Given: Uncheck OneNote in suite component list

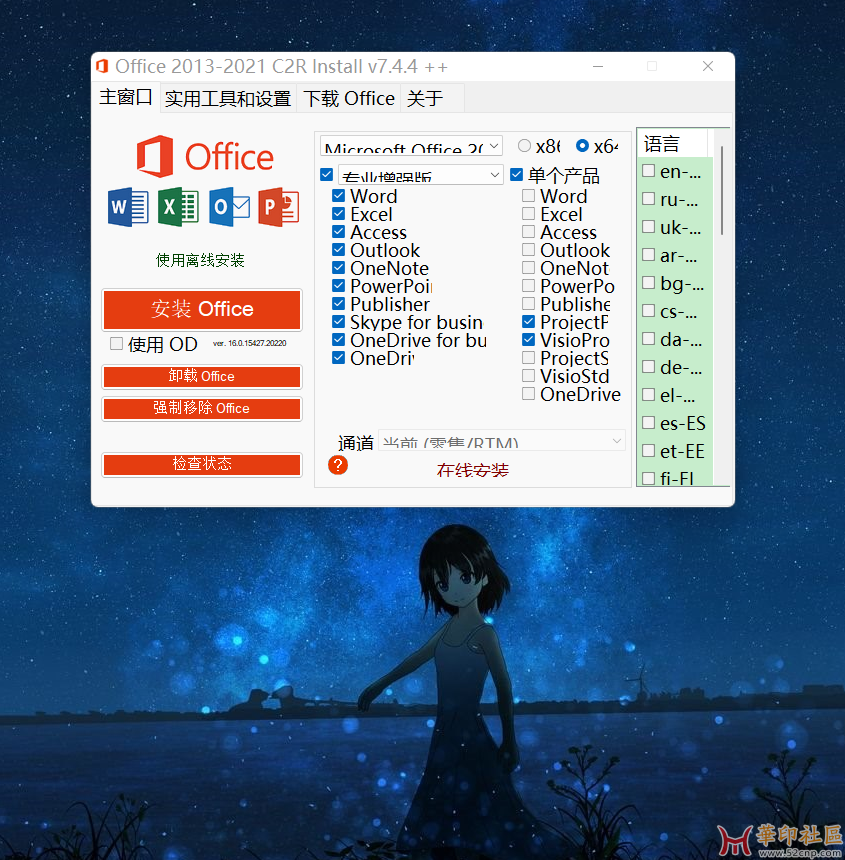Looking at the screenshot, I should pyautogui.click(x=338, y=268).
